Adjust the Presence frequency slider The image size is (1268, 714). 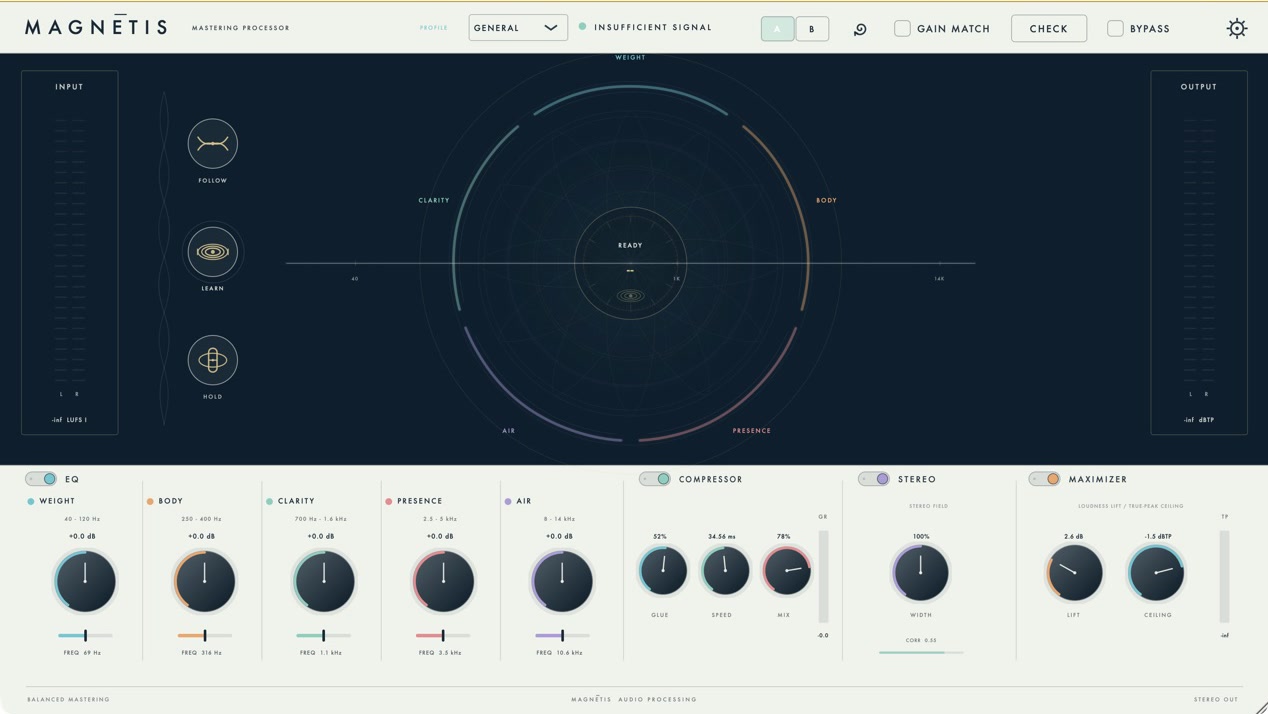pos(443,635)
